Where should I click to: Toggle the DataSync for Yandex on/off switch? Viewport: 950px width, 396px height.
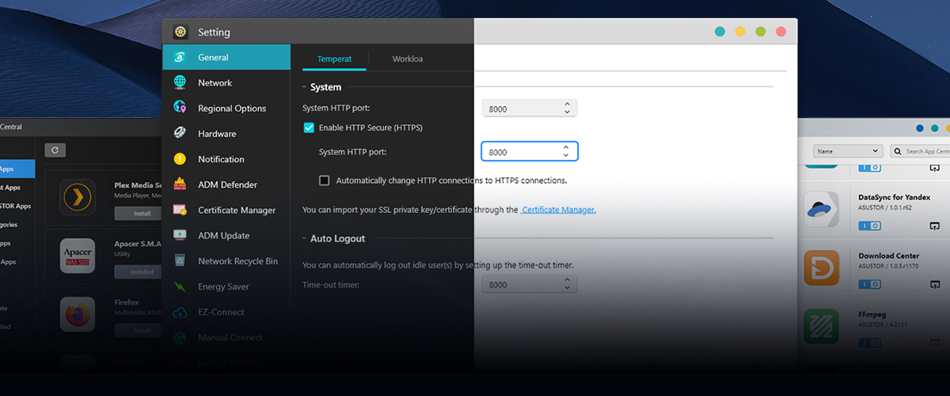(869, 226)
